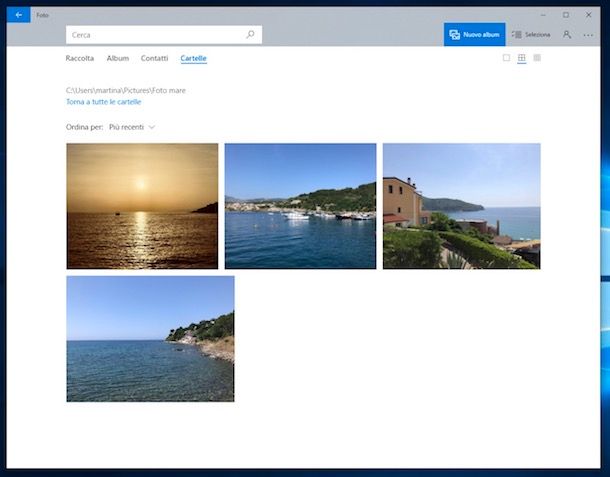The image size is (610, 477).
Task: Open the harbor with boats photo
Action: pos(300,206)
